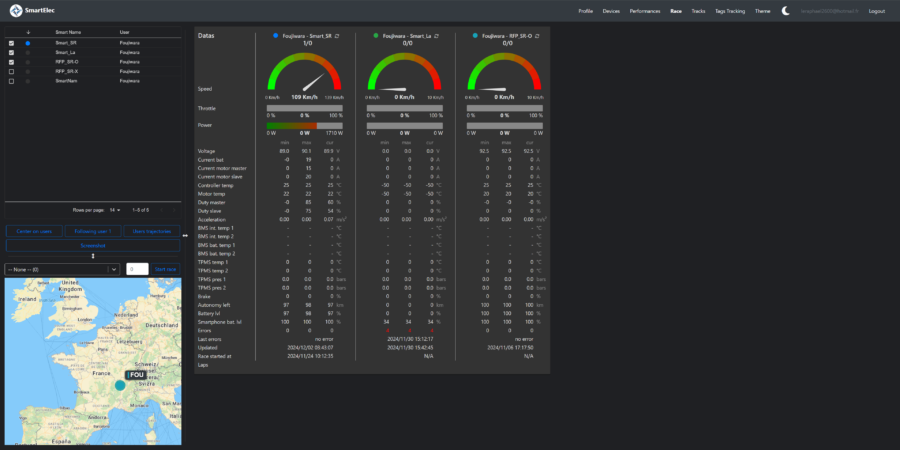Go to Performances page
The image size is (900, 450).
pos(645,11)
